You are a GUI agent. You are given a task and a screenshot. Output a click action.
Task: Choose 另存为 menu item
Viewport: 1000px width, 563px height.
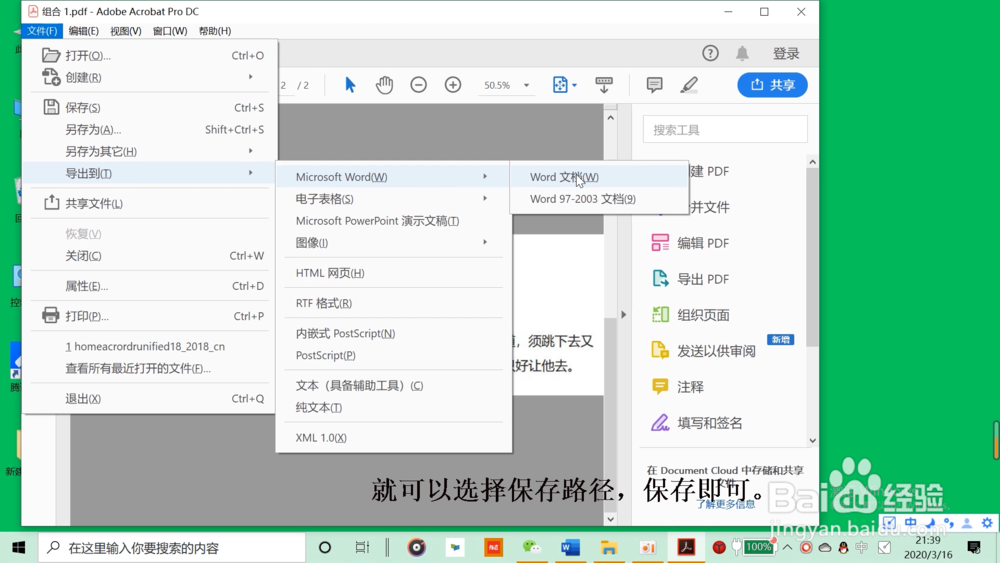click(x=149, y=129)
